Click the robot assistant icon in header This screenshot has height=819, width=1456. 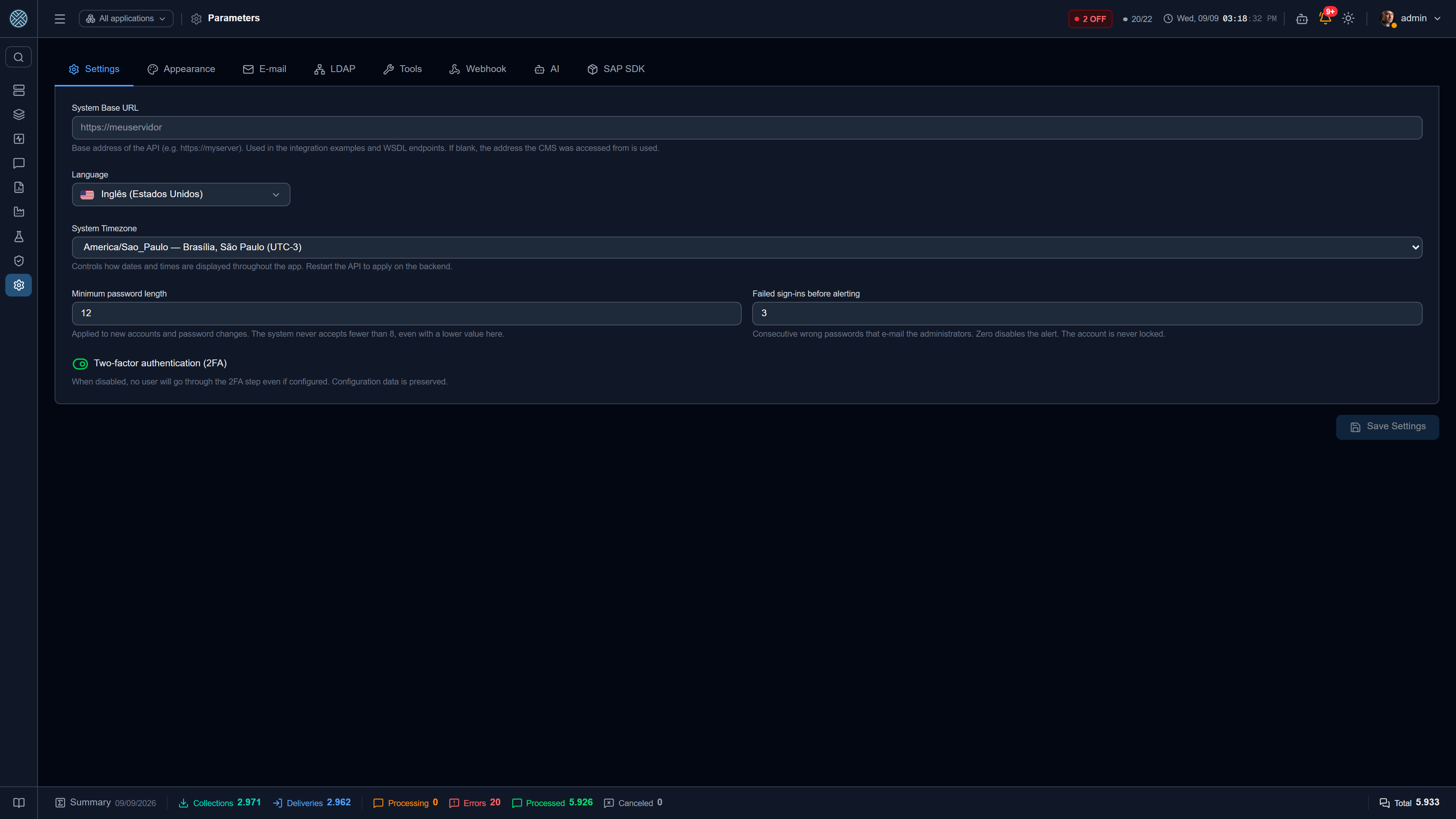pyautogui.click(x=1302, y=19)
